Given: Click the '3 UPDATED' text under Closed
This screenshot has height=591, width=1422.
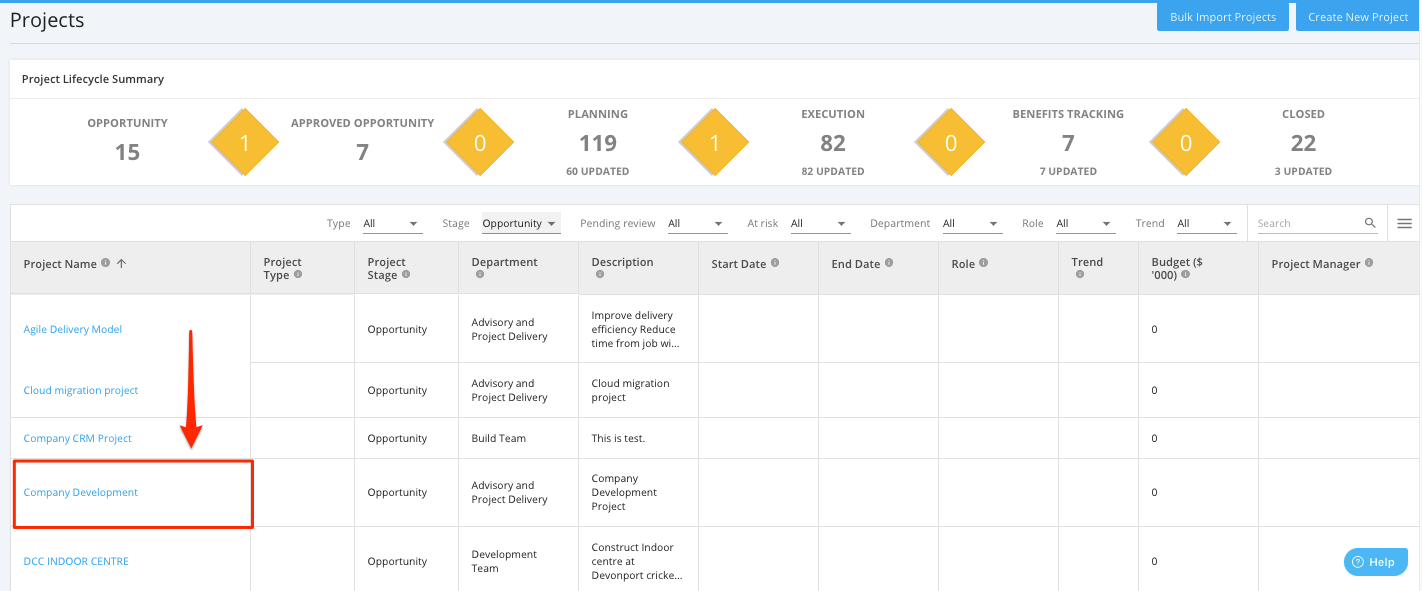Looking at the screenshot, I should [1303, 171].
